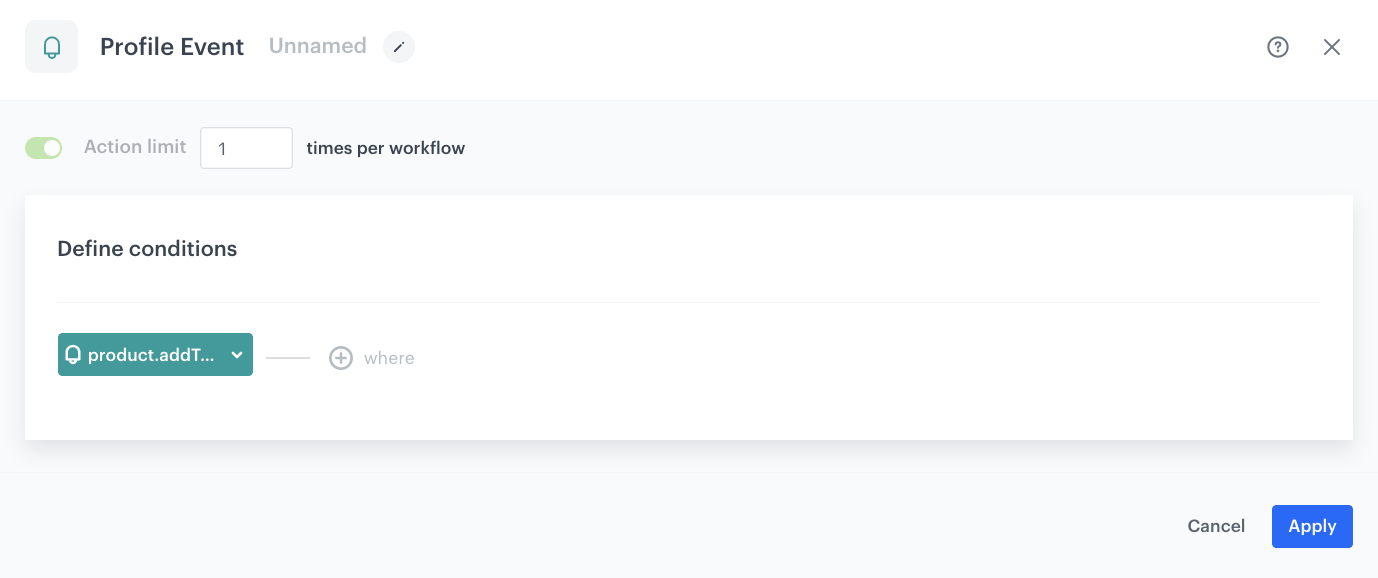
Task: Disable the Action limit toggle
Action: 44,148
